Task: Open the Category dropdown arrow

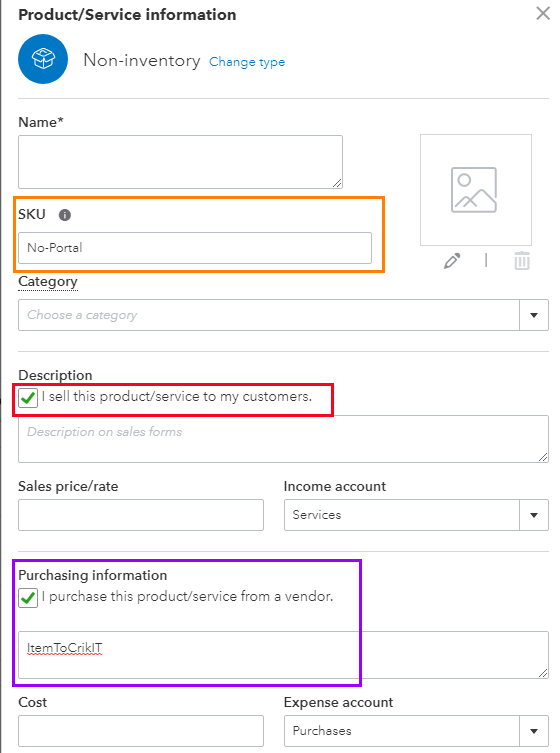Action: pyautogui.click(x=534, y=315)
